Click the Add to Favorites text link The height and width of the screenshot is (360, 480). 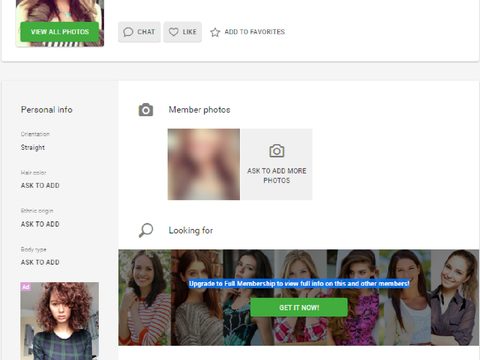255,32
